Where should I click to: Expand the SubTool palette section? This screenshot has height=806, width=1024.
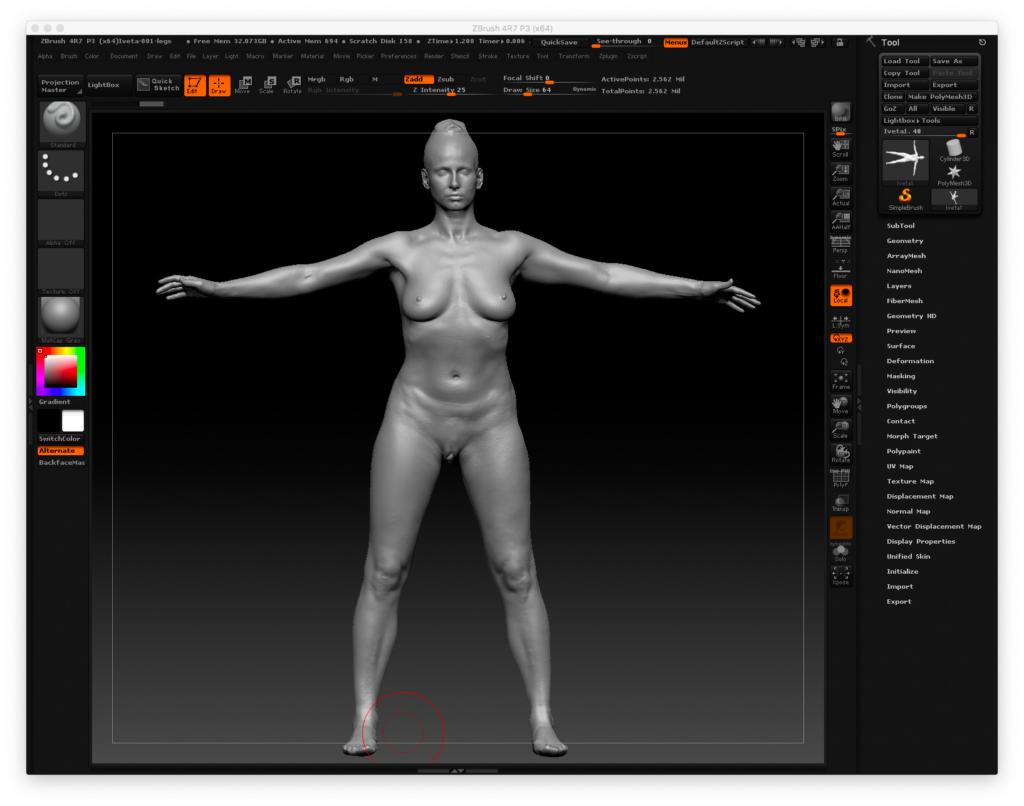click(x=901, y=226)
